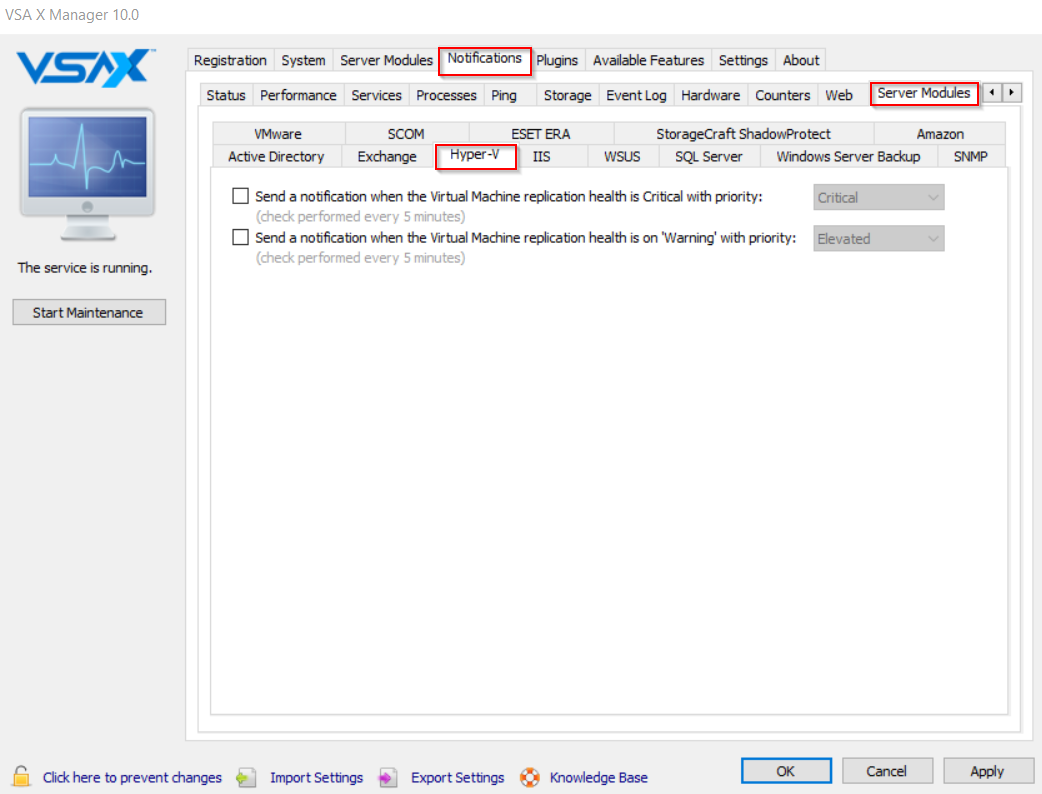Open the About tab
The image size is (1042, 794).
(801, 60)
